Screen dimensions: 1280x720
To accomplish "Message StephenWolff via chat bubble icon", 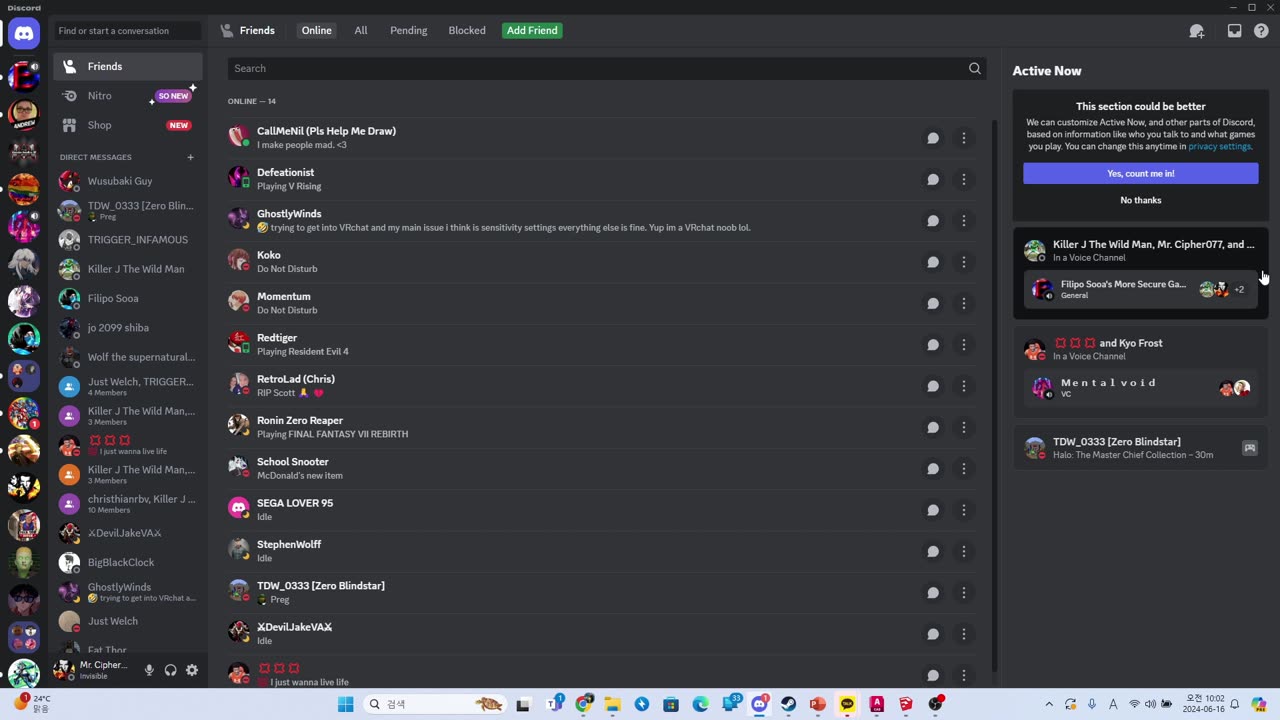I will click(933, 552).
